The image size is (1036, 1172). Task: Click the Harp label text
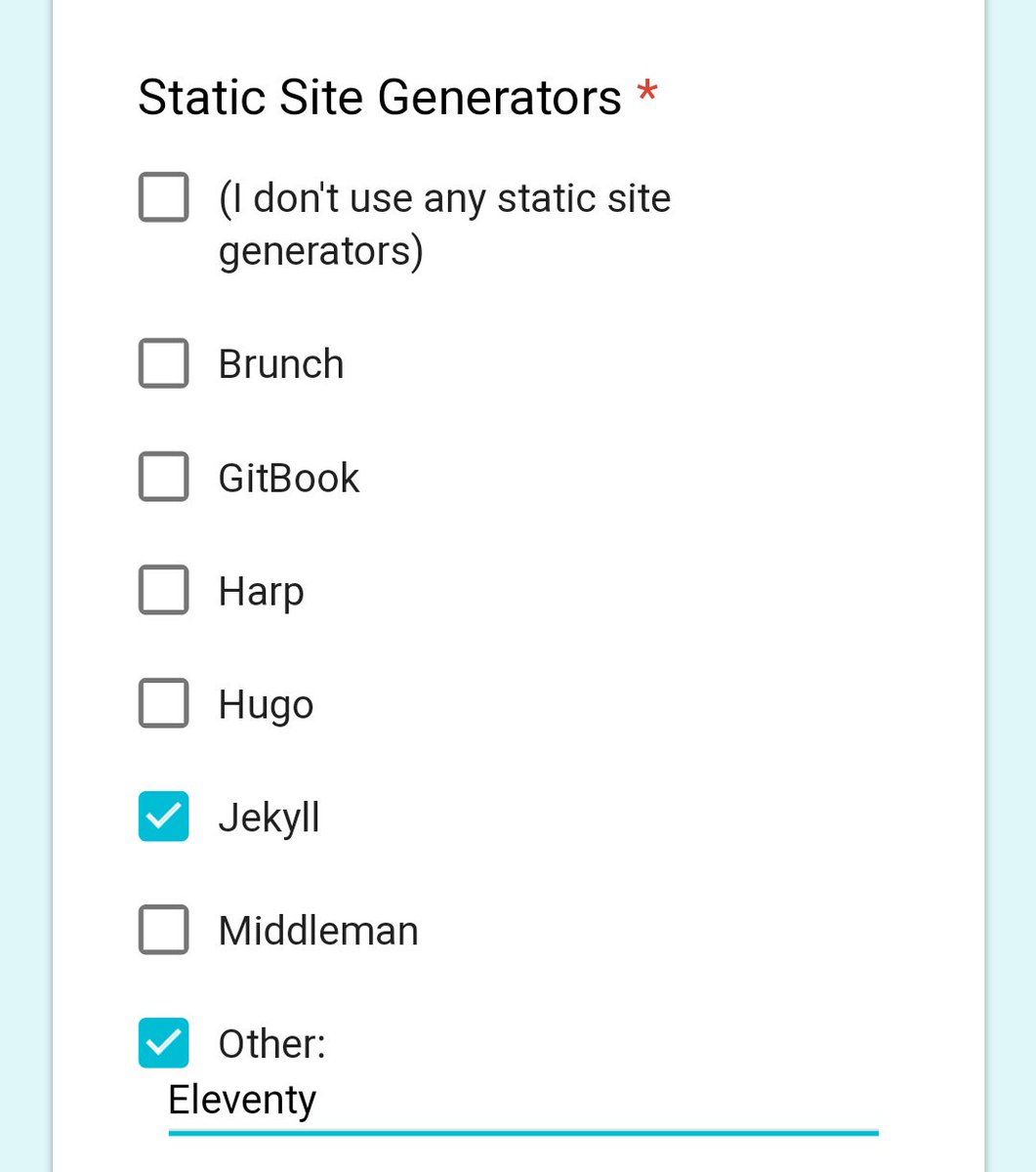(x=262, y=593)
